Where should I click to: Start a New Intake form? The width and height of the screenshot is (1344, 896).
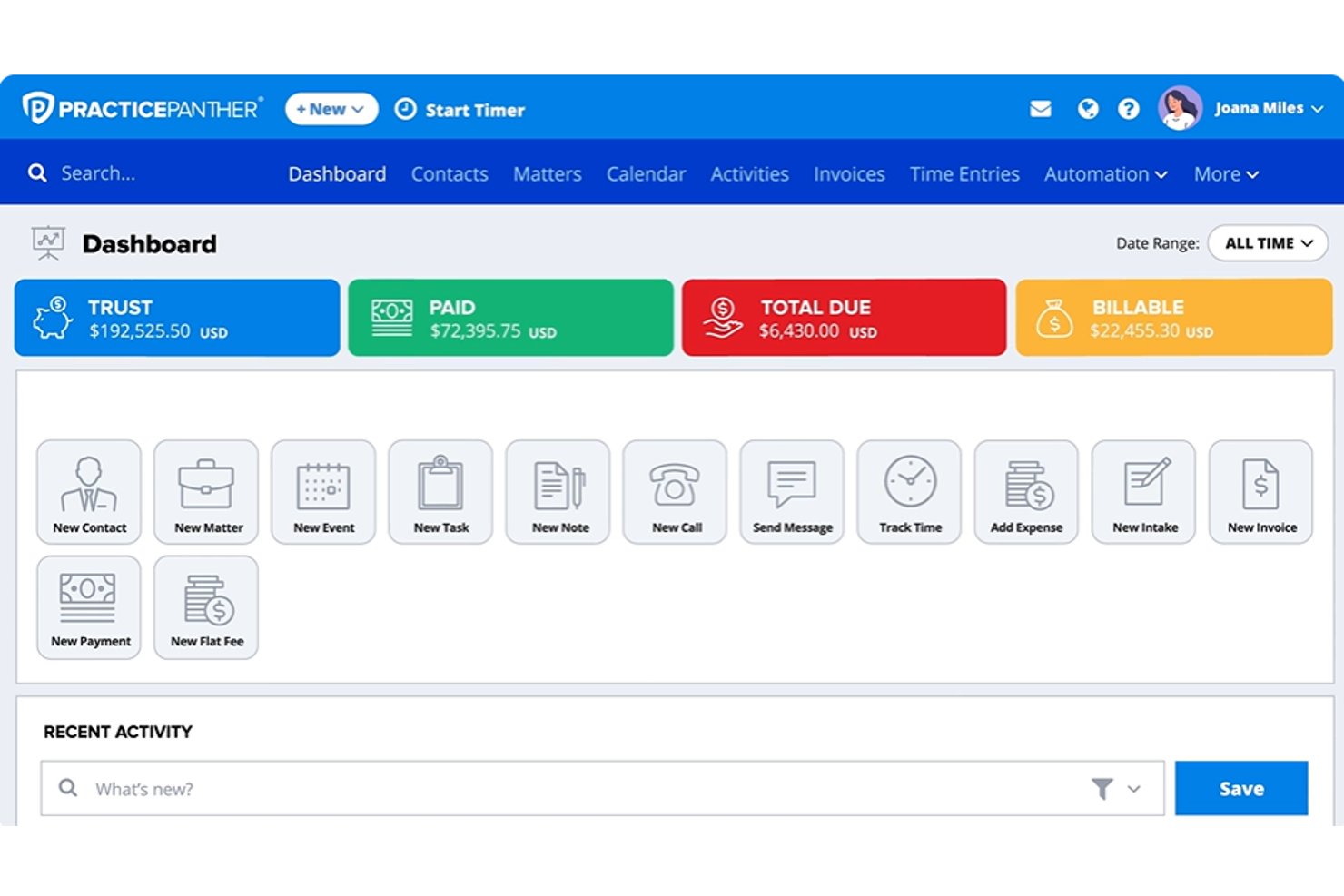coord(1143,492)
